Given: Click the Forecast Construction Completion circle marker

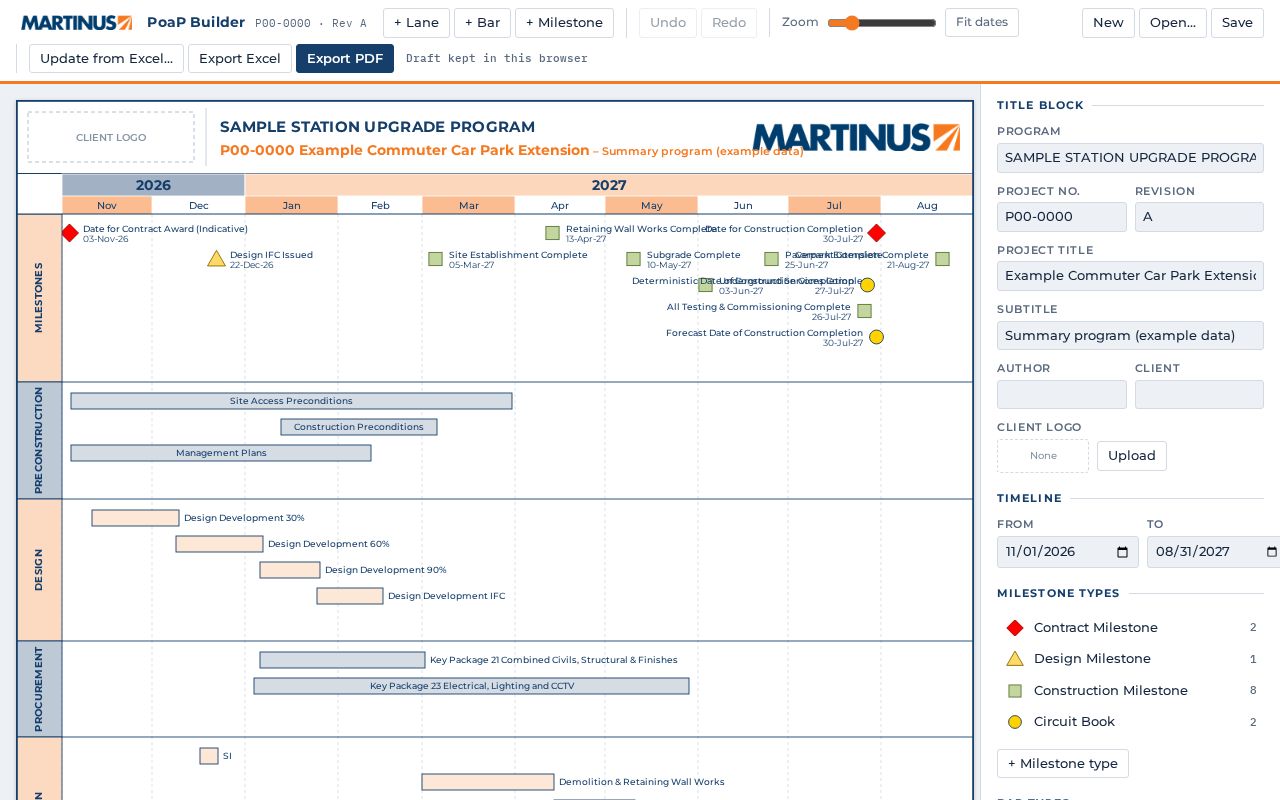Looking at the screenshot, I should tap(876, 337).
